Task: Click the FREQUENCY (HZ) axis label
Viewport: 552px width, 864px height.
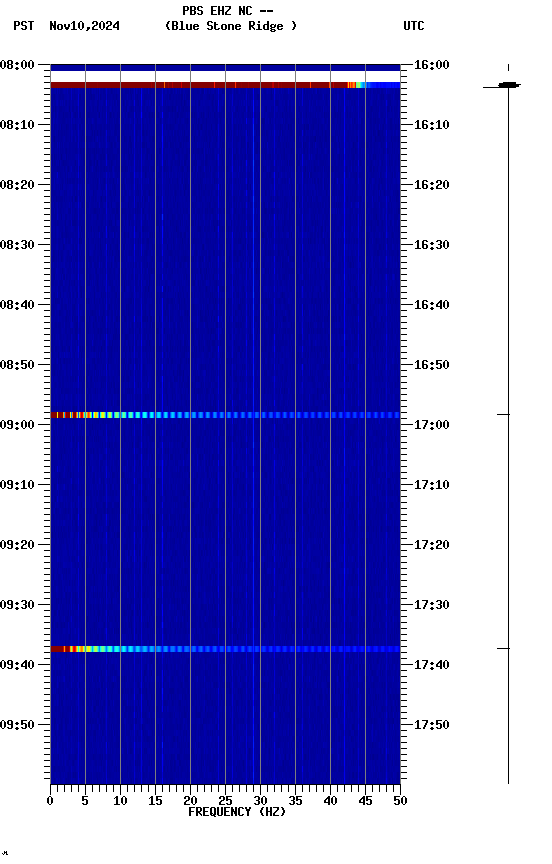Action: (x=237, y=812)
